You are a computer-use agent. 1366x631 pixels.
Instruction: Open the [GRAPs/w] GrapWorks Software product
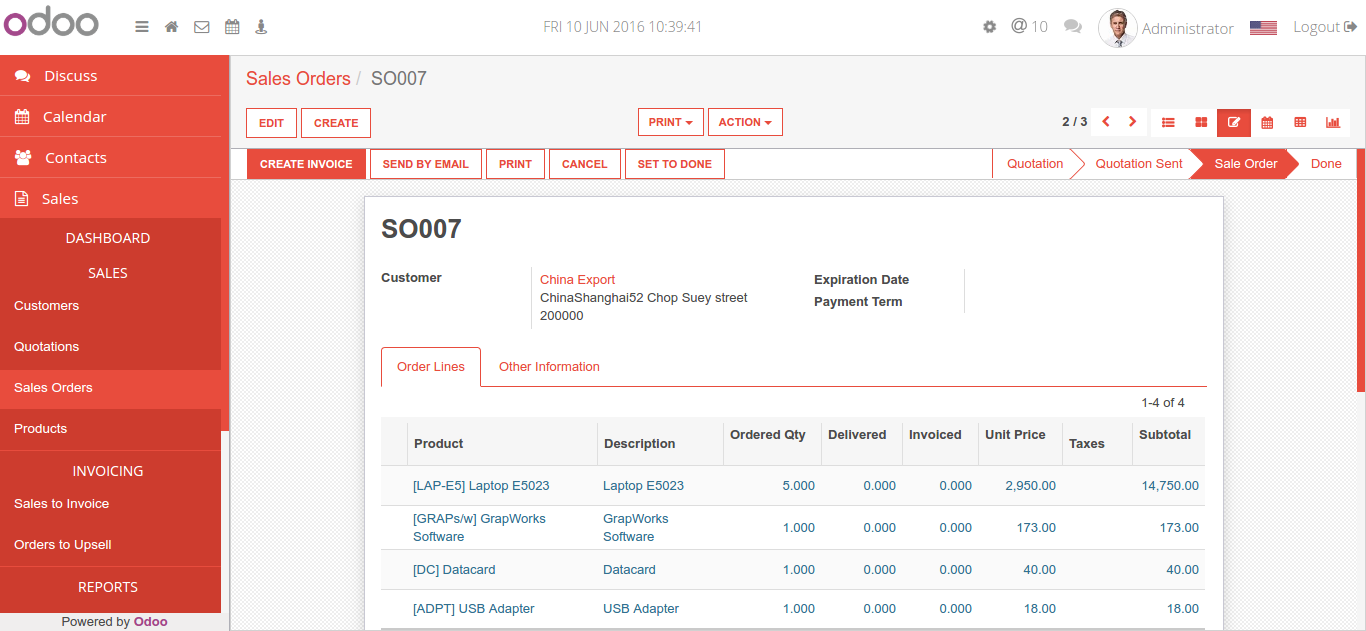click(x=479, y=528)
